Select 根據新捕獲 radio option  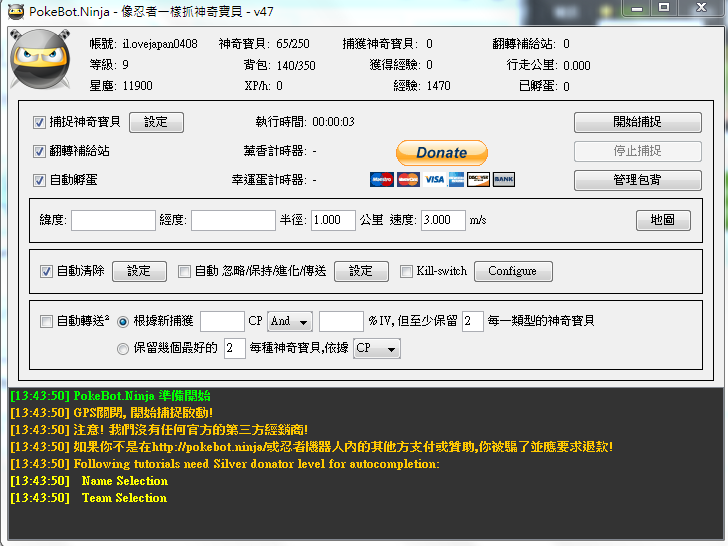pyautogui.click(x=123, y=322)
